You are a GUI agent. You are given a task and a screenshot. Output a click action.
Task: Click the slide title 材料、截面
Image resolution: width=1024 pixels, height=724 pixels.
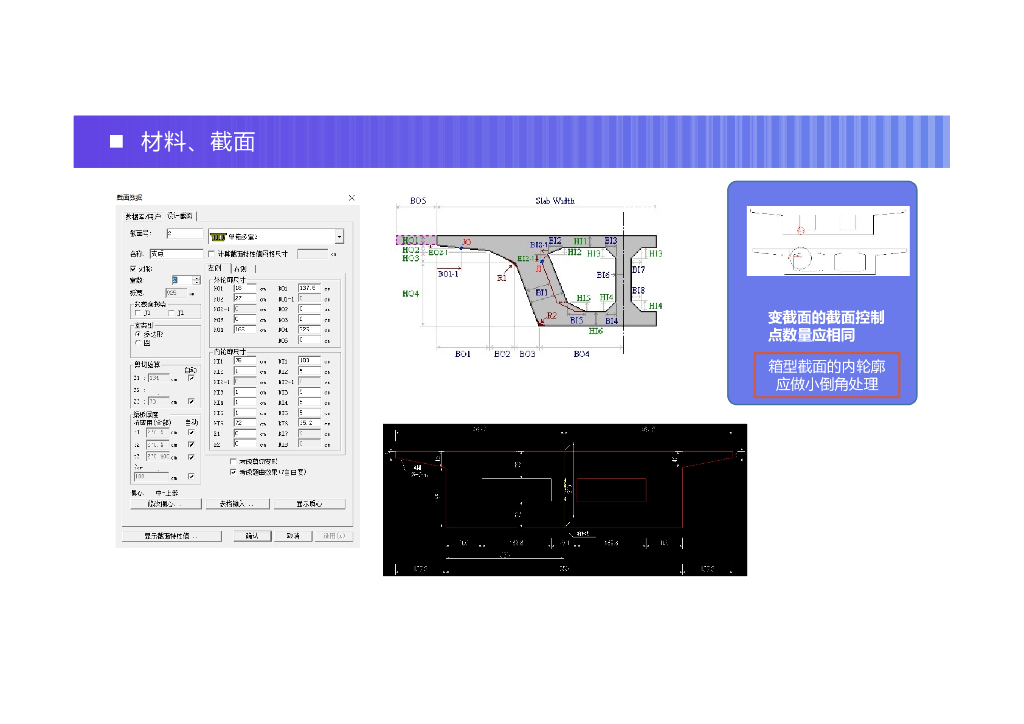(x=198, y=142)
